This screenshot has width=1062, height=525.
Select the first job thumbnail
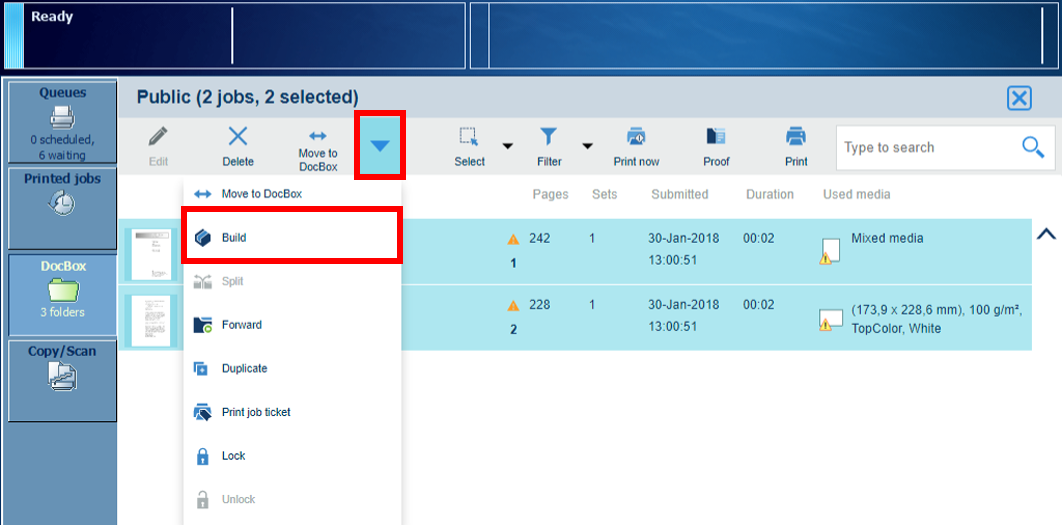click(x=151, y=254)
